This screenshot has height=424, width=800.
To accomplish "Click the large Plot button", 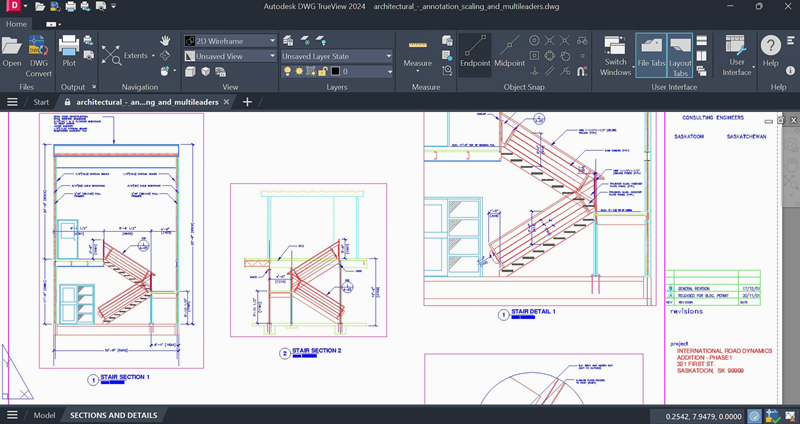I will pos(69,51).
